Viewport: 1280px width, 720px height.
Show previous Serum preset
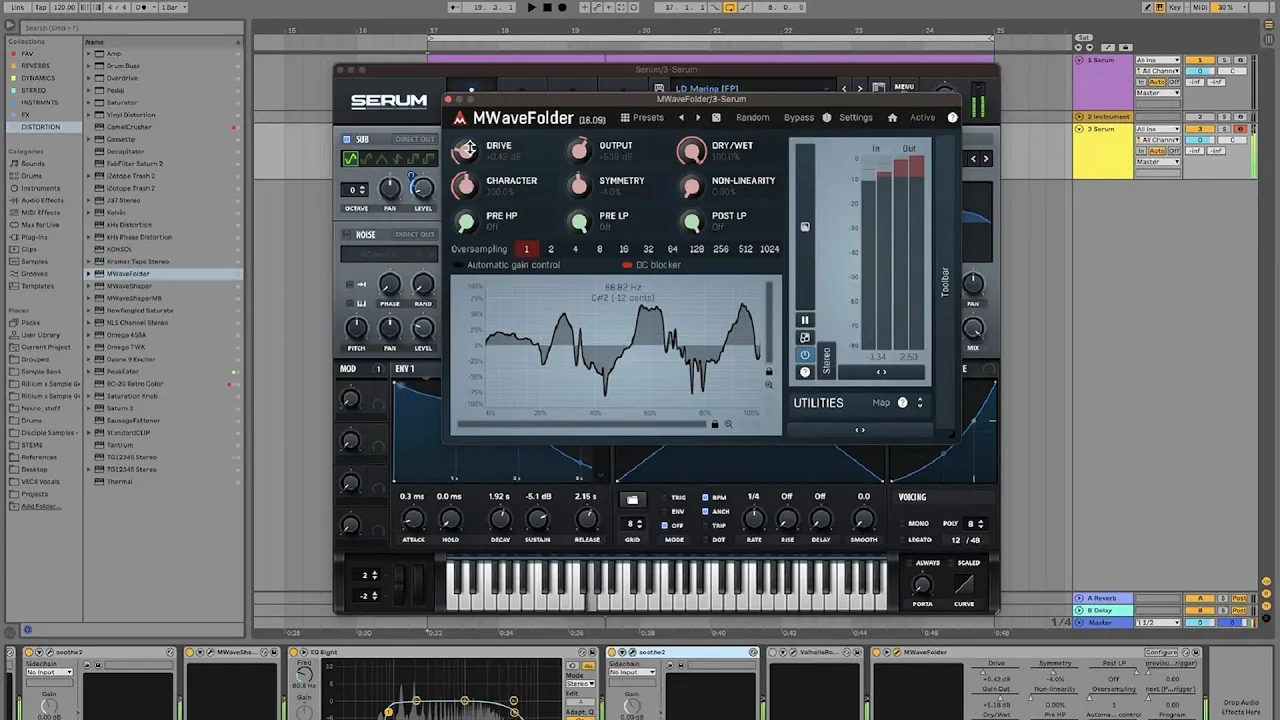844,89
